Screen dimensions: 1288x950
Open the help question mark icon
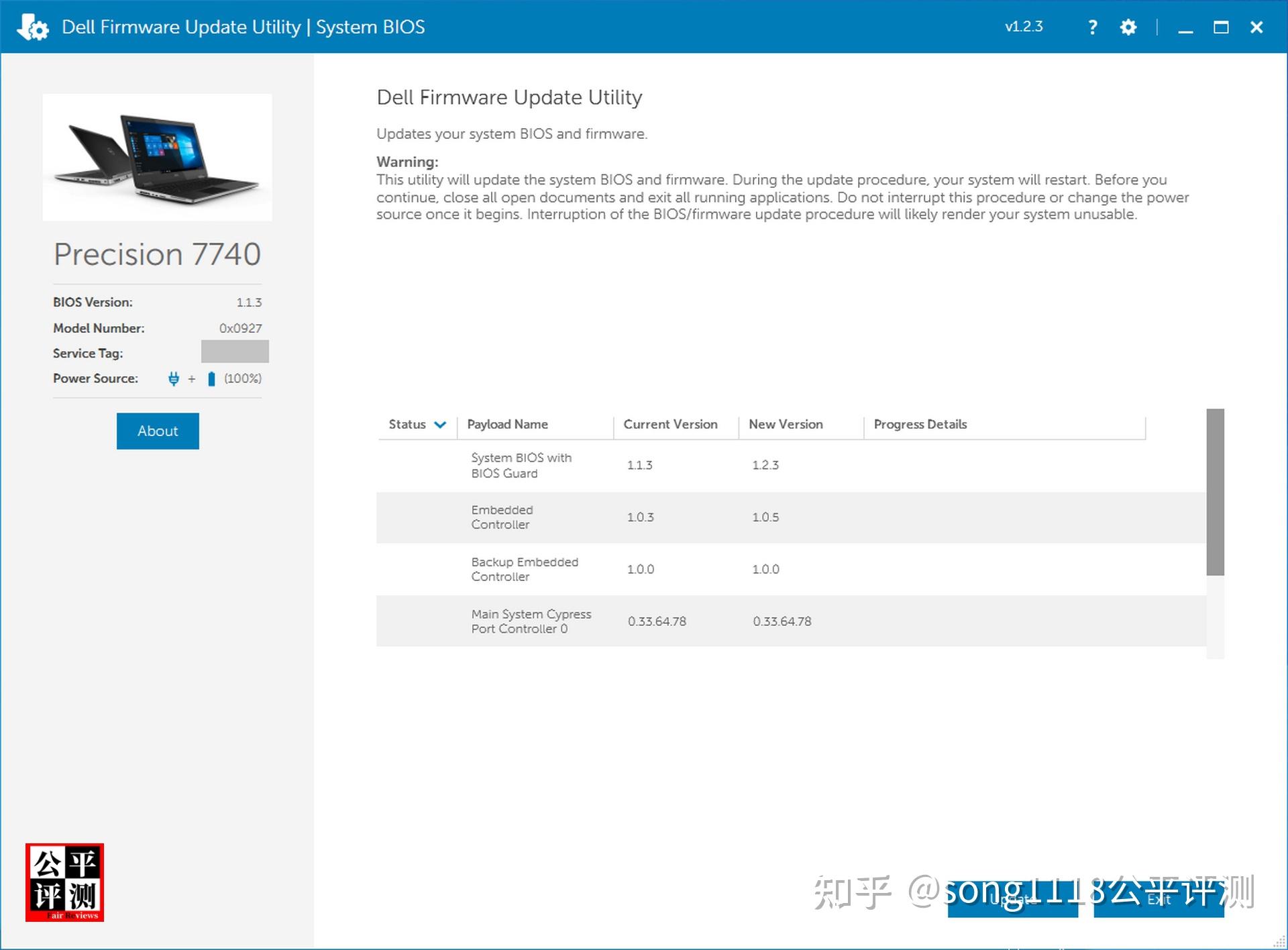point(1093,27)
